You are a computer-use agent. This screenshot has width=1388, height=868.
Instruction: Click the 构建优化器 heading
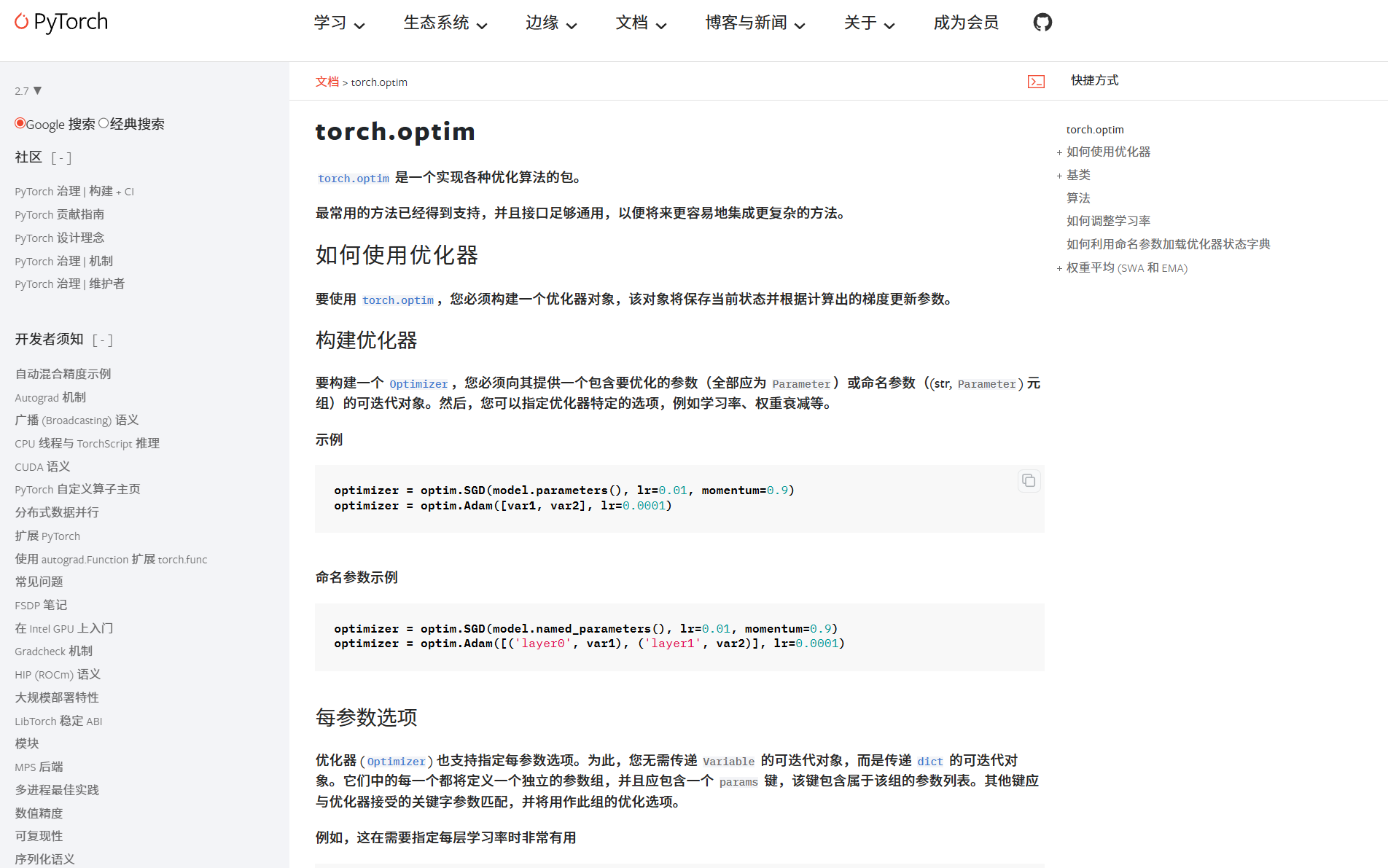click(366, 340)
